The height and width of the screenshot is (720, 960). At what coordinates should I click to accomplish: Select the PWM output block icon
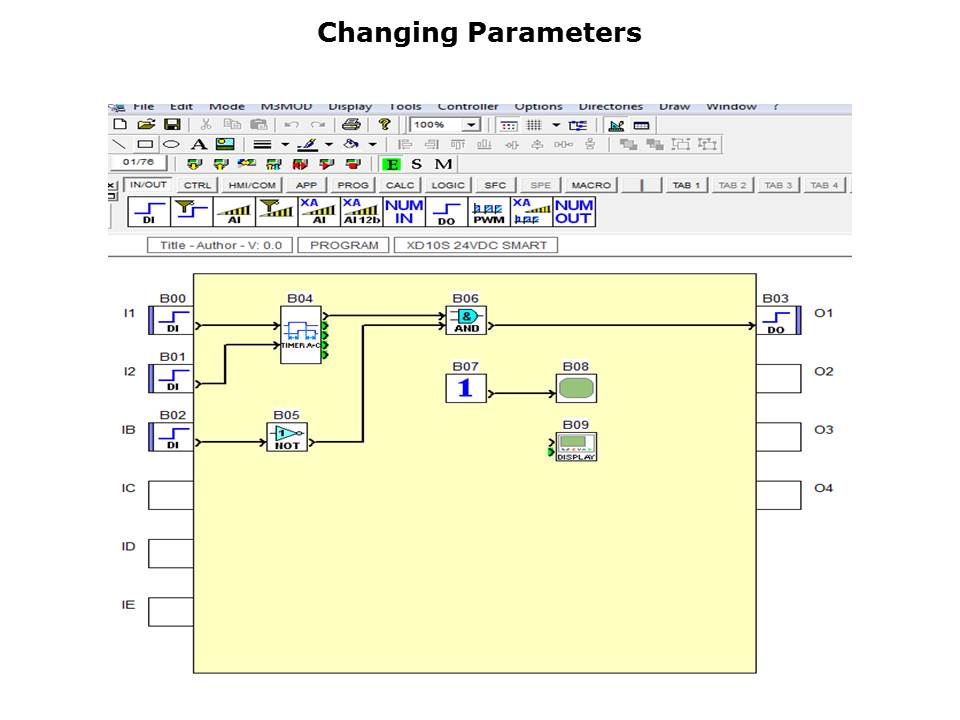point(489,211)
